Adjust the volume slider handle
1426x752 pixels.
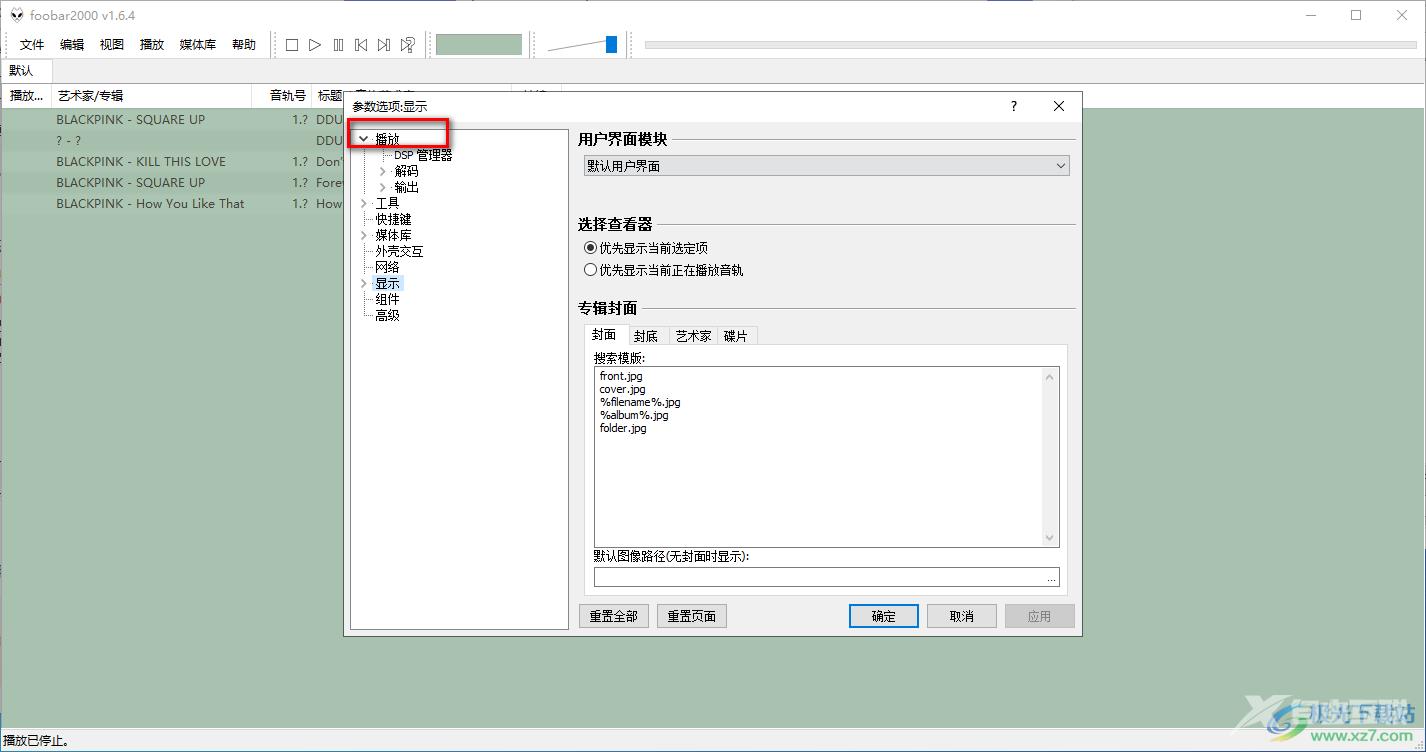click(611, 45)
